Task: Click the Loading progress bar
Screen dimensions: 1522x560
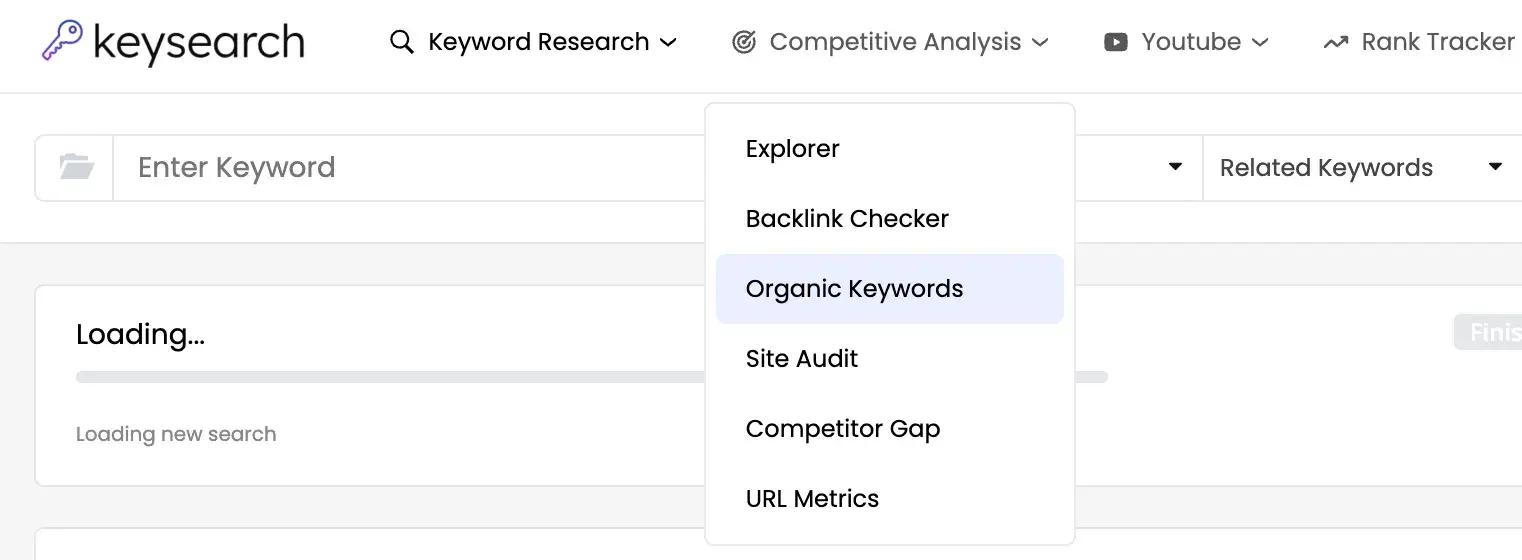Action: tap(390, 377)
